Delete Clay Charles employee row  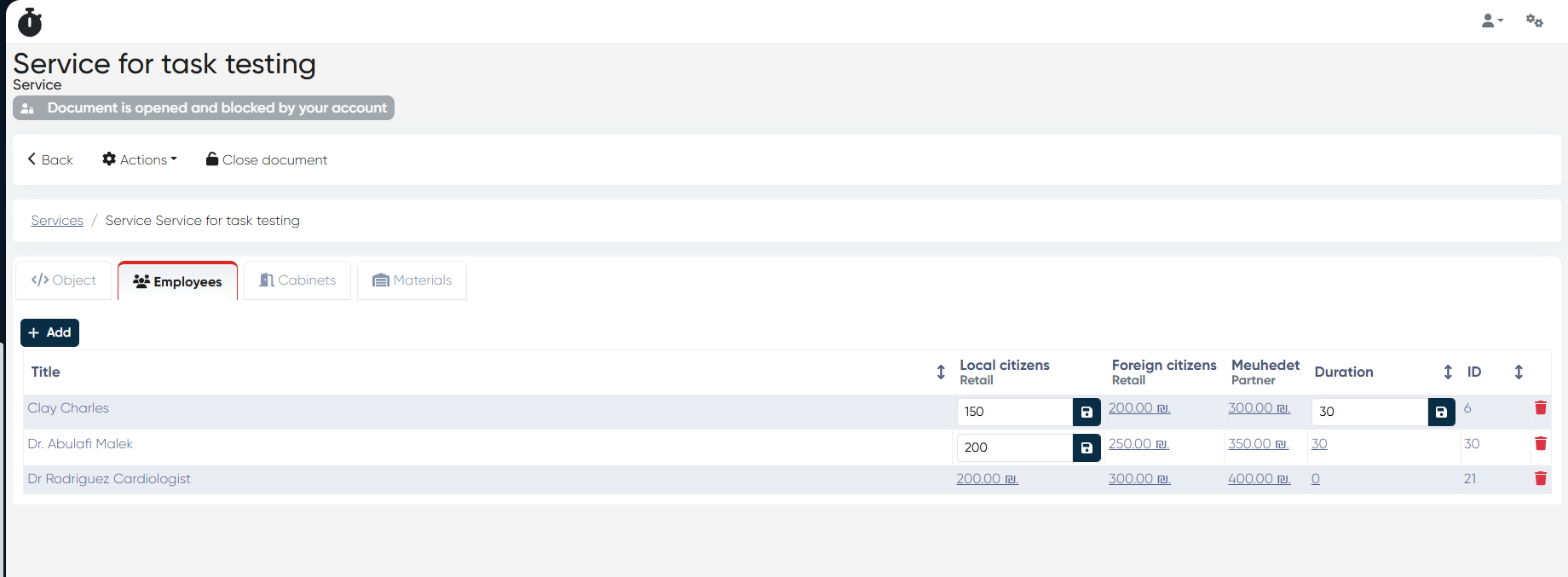click(x=1541, y=408)
